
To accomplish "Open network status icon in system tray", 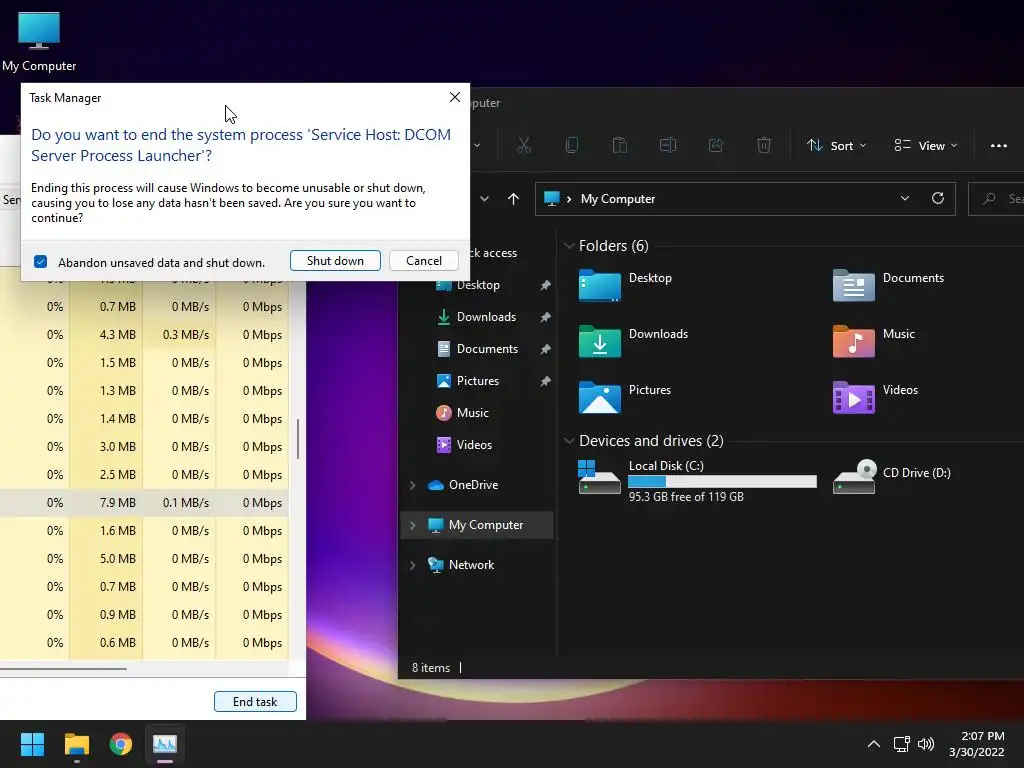I will (x=902, y=744).
